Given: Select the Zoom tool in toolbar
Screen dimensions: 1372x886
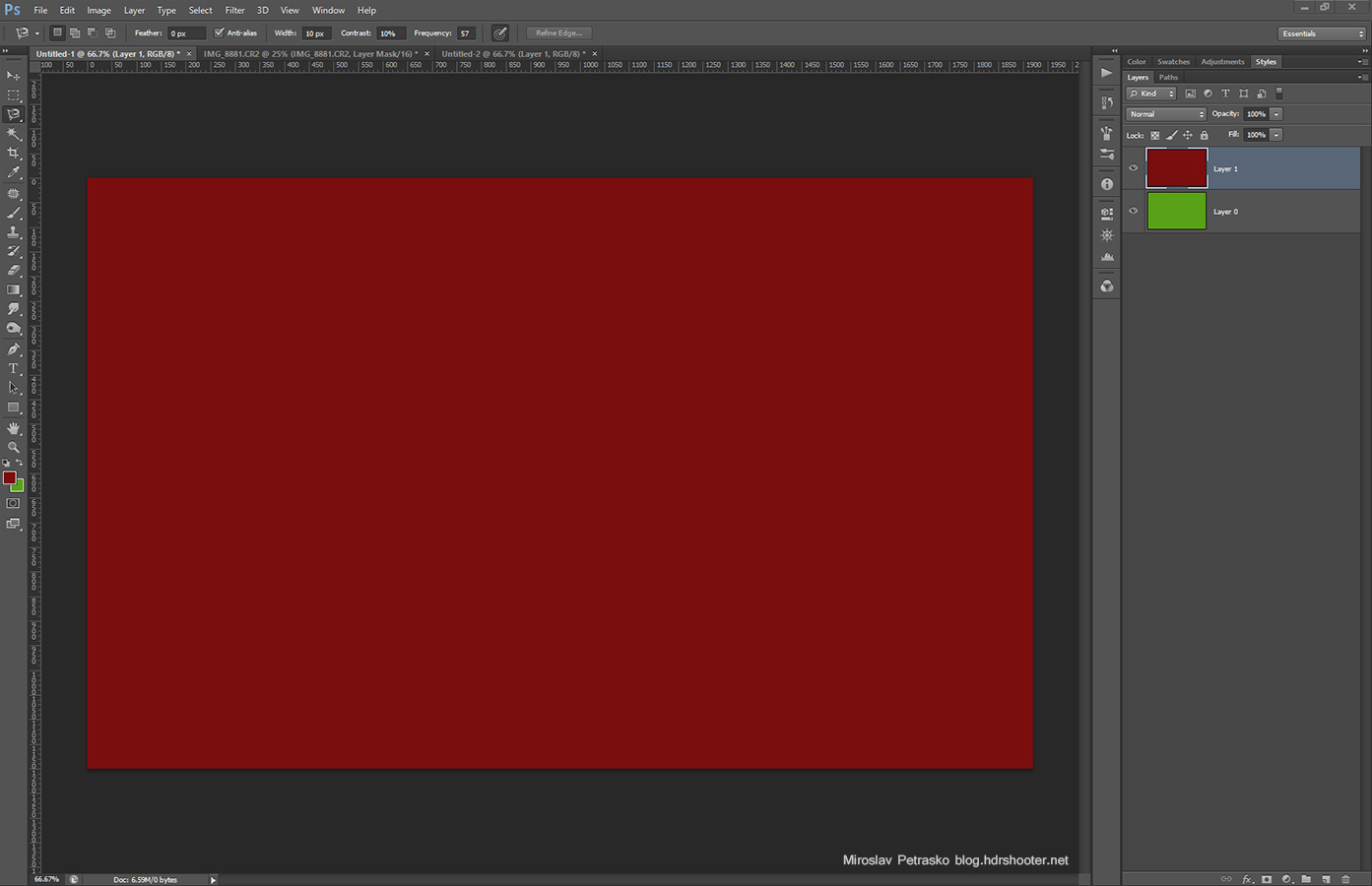Looking at the screenshot, I should 13,447.
